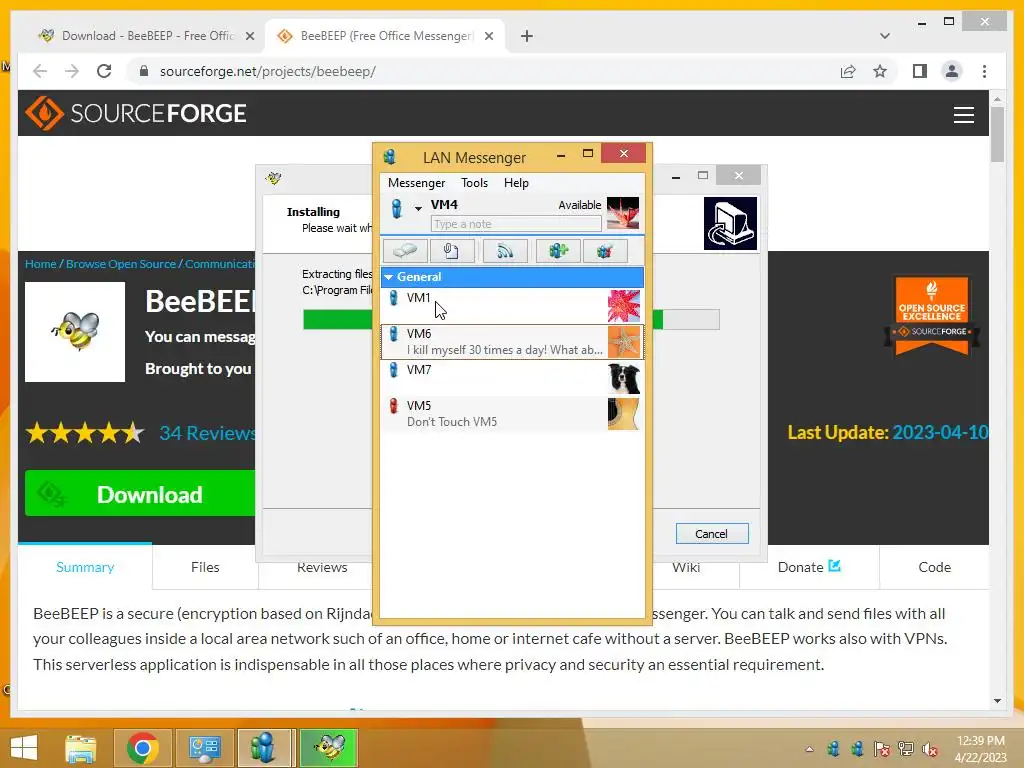1024x768 pixels.
Task: Click the red status figure icon beside VM5
Action: pyautogui.click(x=393, y=406)
